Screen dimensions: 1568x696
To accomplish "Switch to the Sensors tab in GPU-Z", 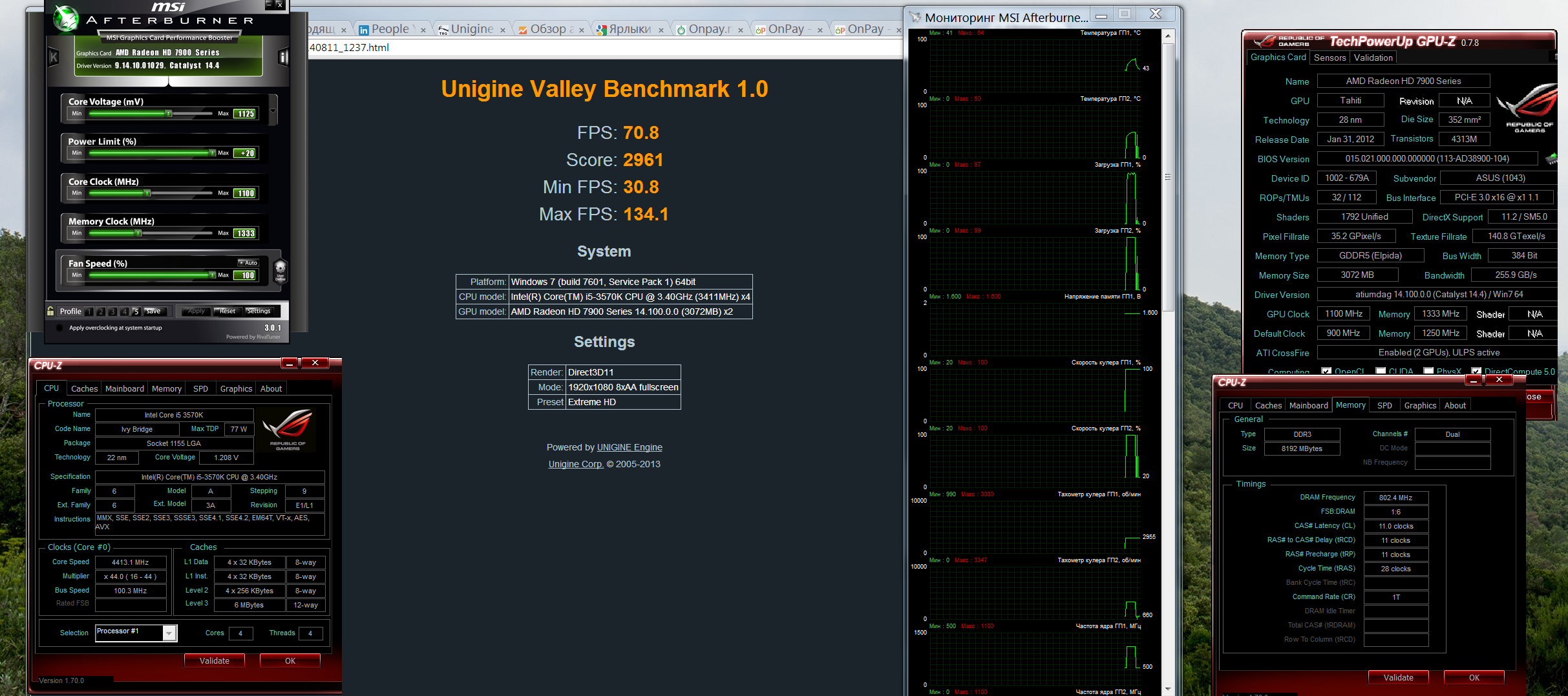I will click(x=1330, y=58).
